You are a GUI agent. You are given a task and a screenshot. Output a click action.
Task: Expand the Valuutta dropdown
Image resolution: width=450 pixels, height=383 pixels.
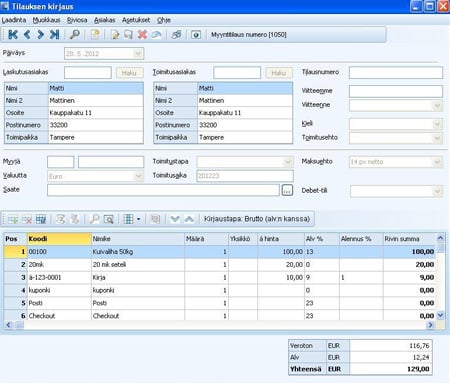coord(138,176)
